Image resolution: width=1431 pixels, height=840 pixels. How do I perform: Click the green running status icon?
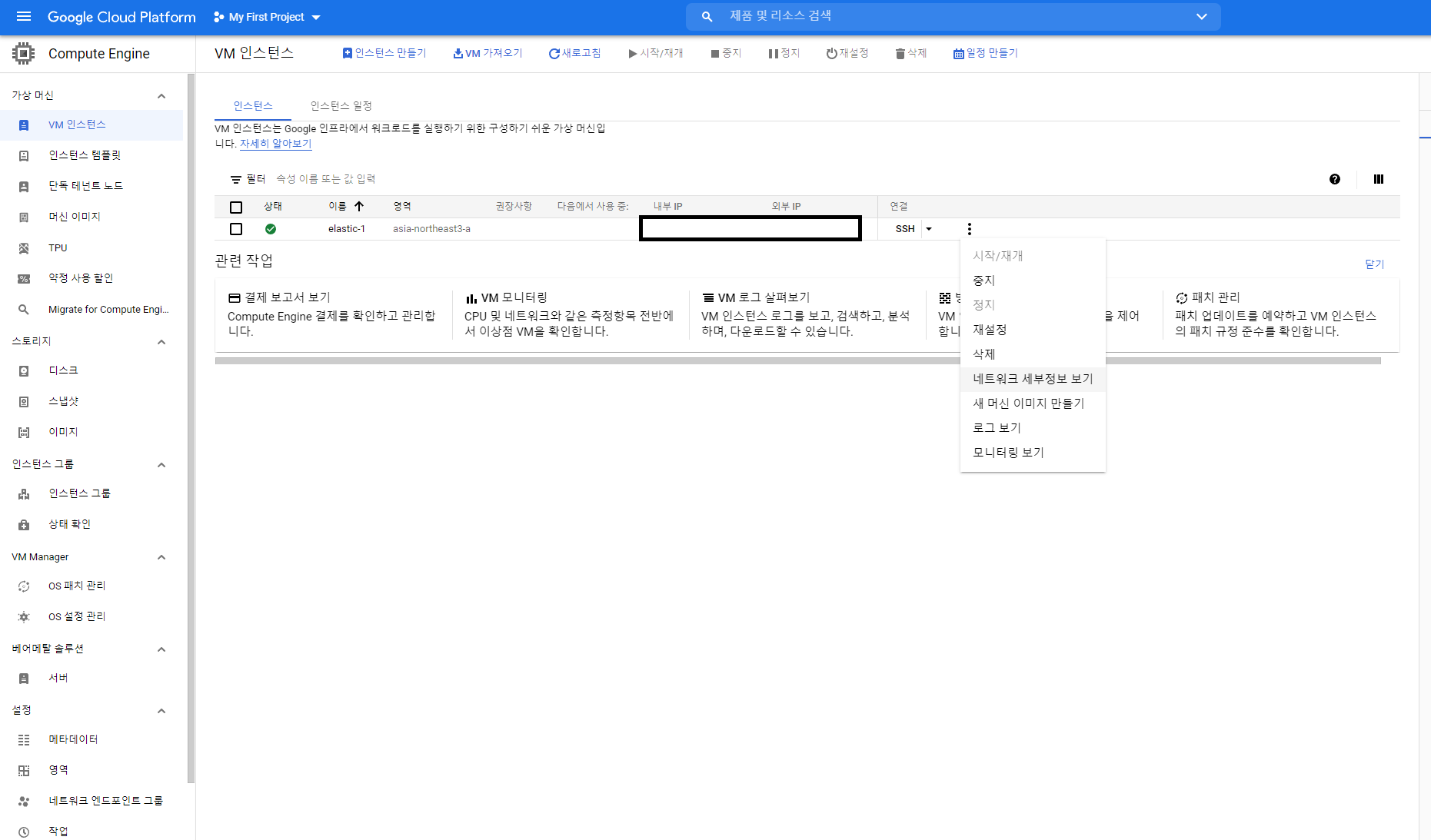[x=271, y=229]
